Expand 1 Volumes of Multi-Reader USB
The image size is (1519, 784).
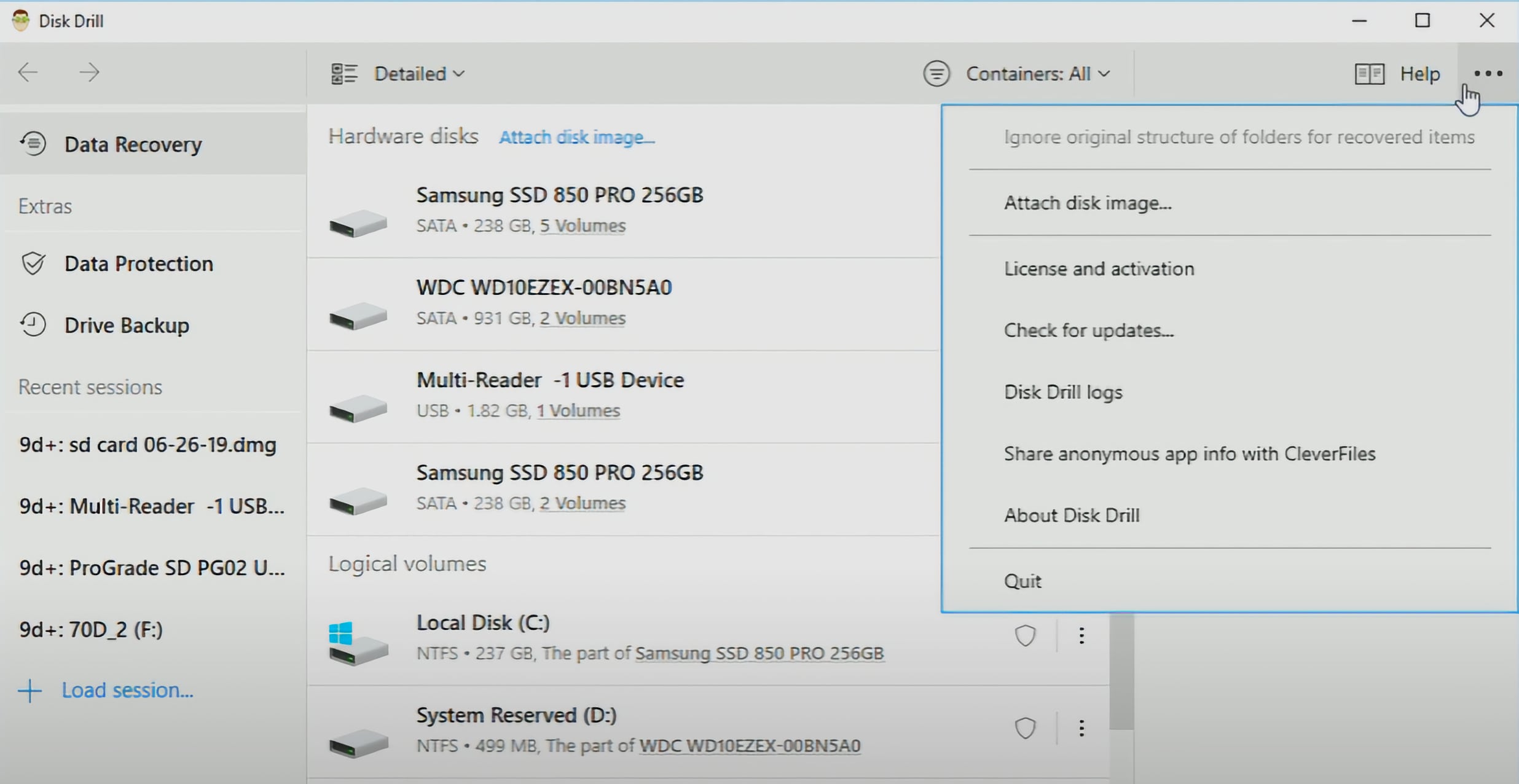pyautogui.click(x=578, y=410)
